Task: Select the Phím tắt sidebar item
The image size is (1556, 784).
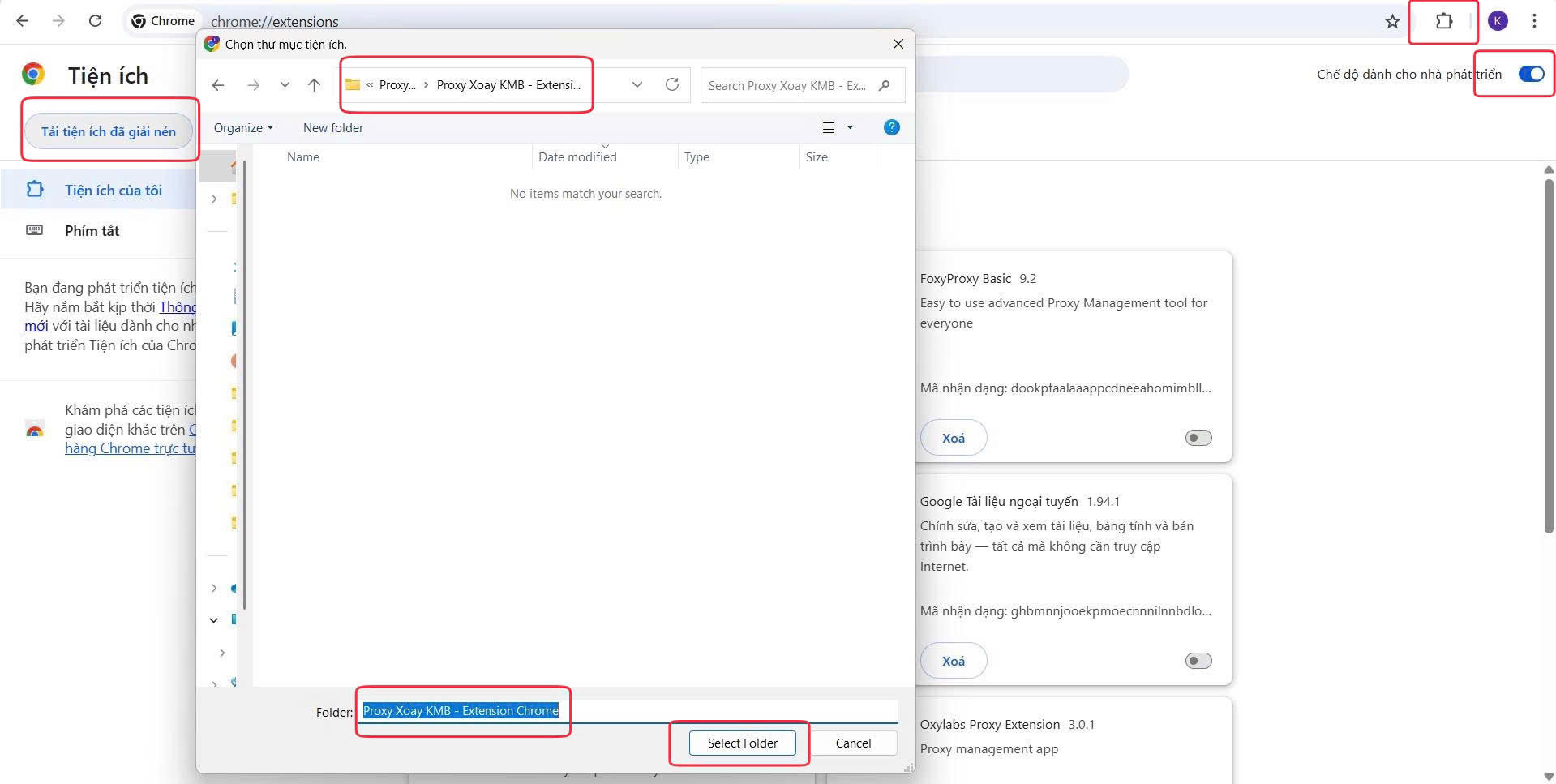Action: click(92, 231)
